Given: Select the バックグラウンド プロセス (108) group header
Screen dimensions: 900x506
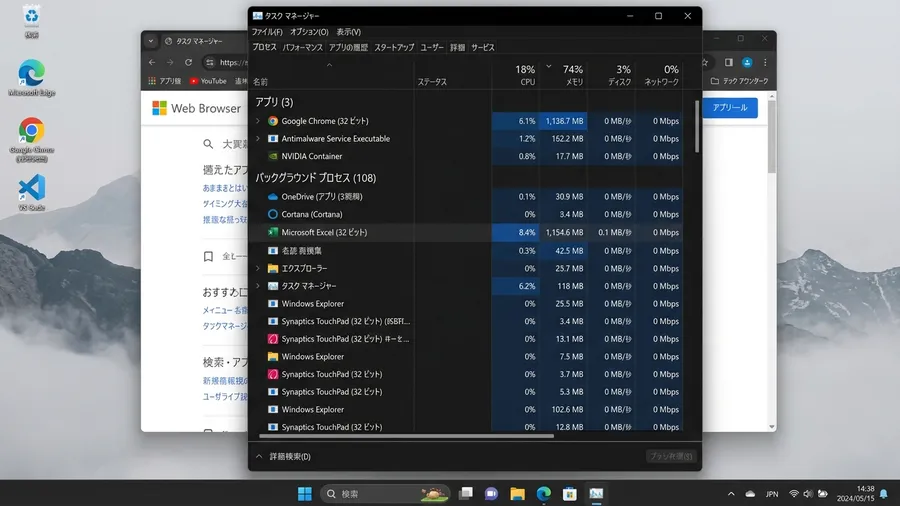Looking at the screenshot, I should pos(316,178).
